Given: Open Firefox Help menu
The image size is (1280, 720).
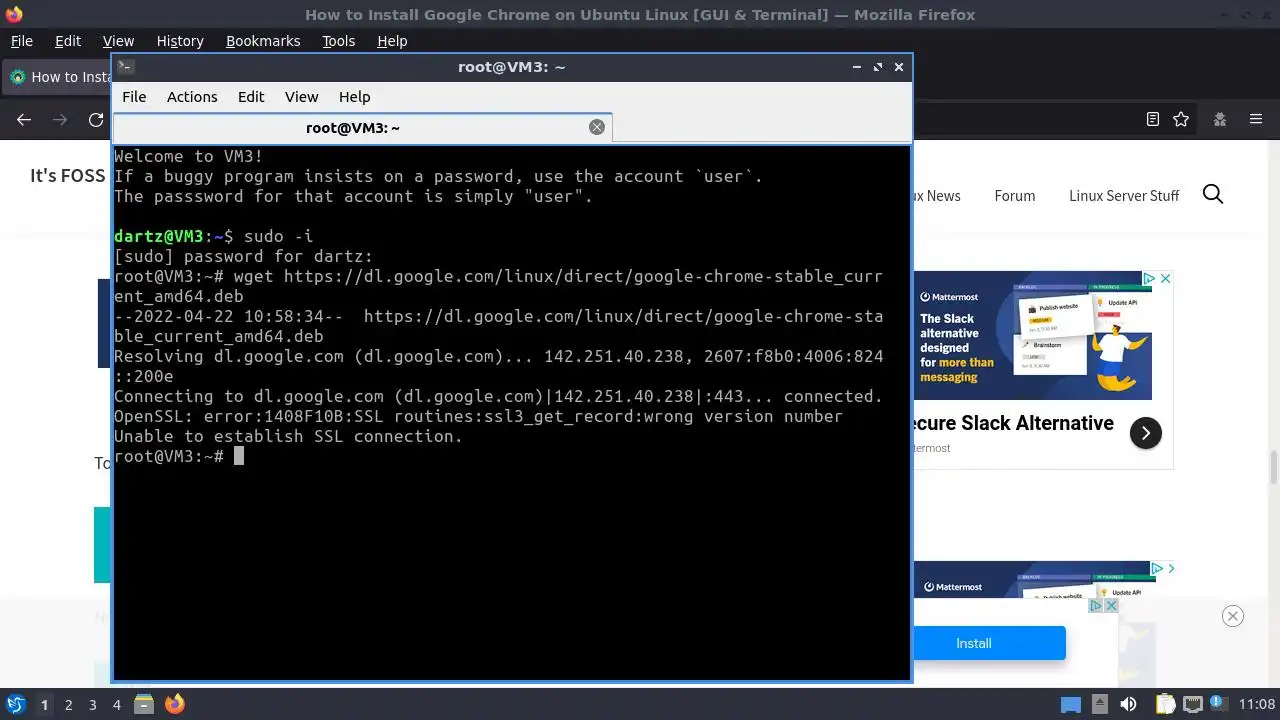Looking at the screenshot, I should pos(392,41).
